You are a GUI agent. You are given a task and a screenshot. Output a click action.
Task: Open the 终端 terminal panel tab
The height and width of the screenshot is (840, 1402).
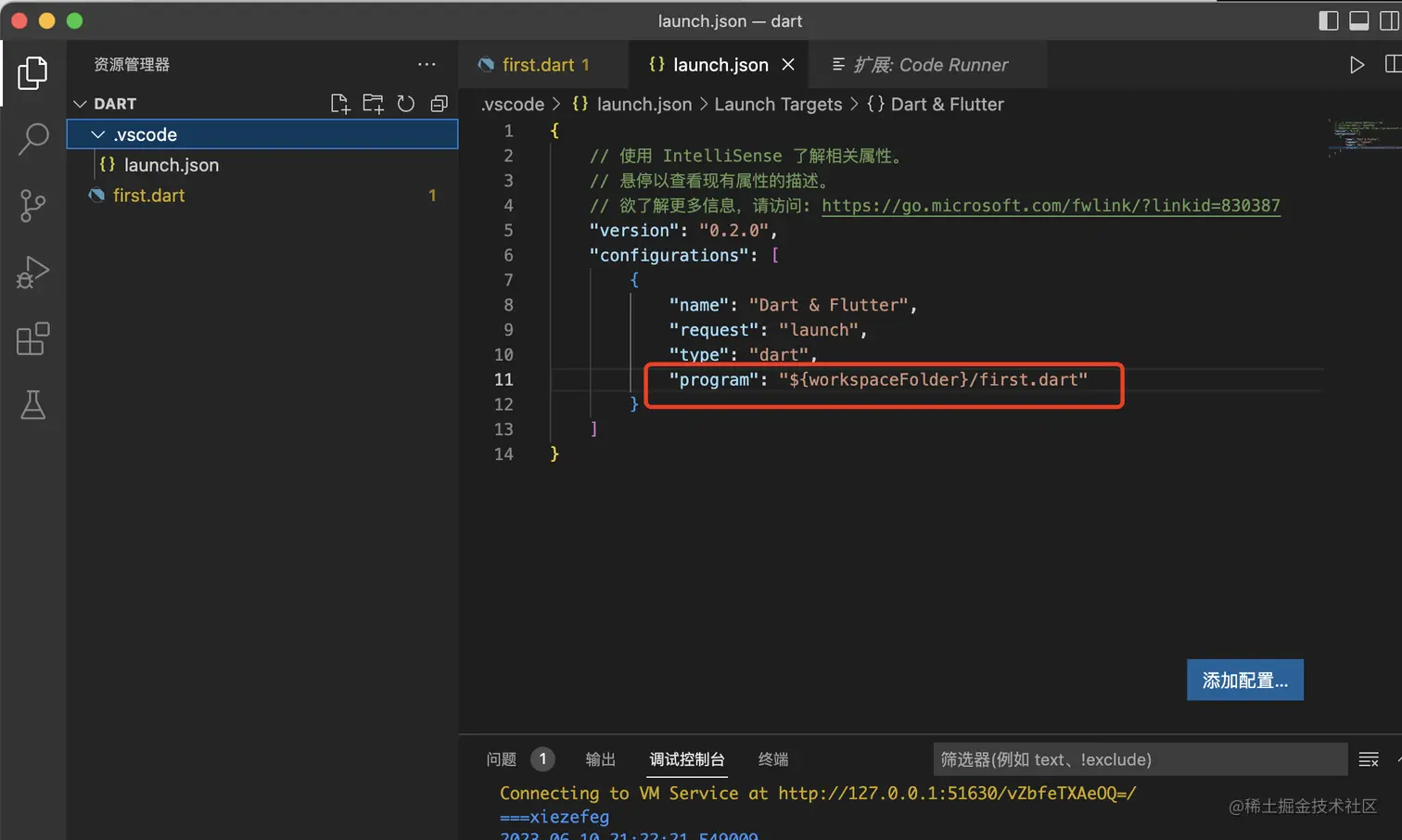click(773, 759)
